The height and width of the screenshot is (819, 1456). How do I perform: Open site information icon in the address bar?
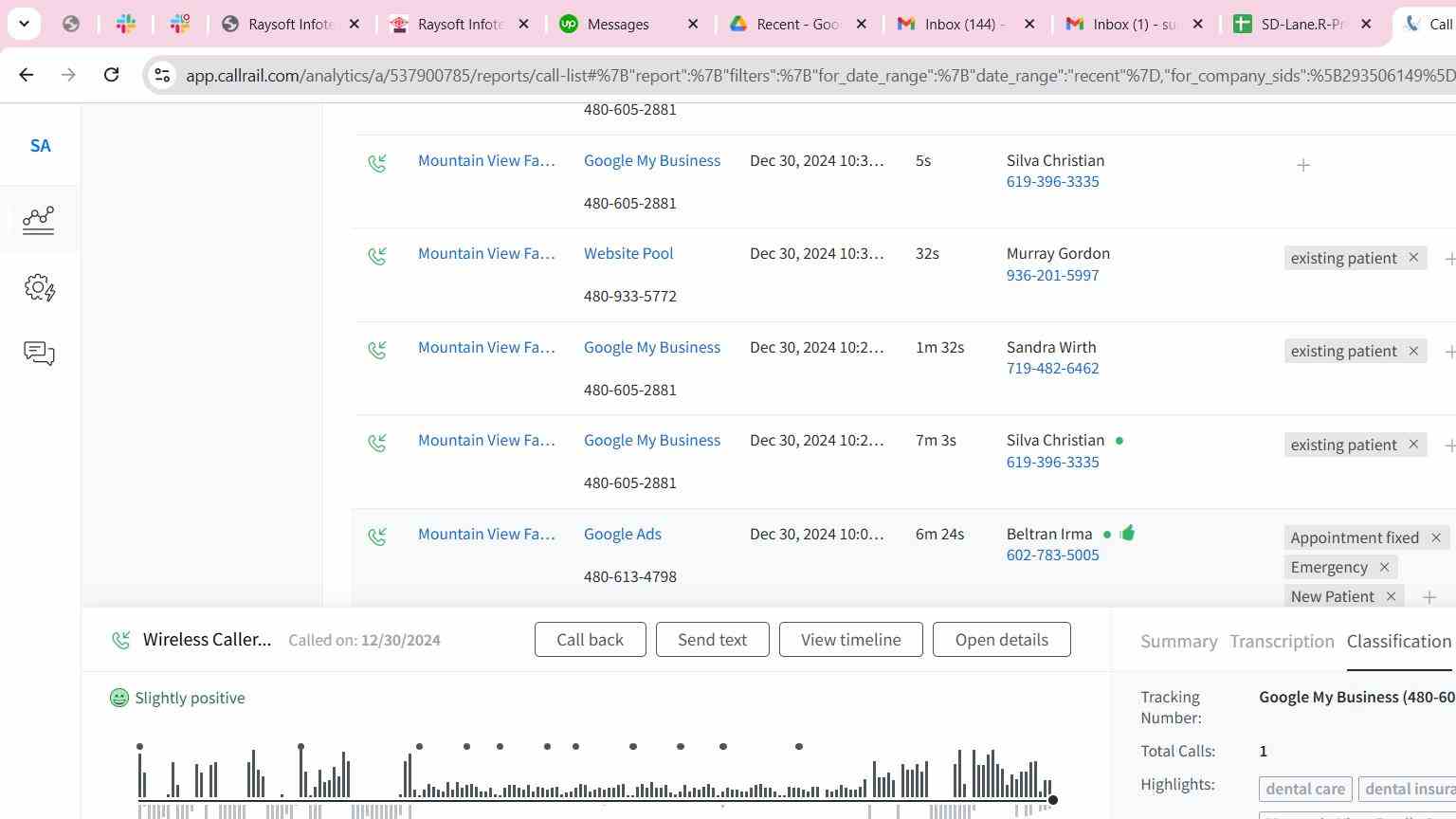tap(162, 75)
